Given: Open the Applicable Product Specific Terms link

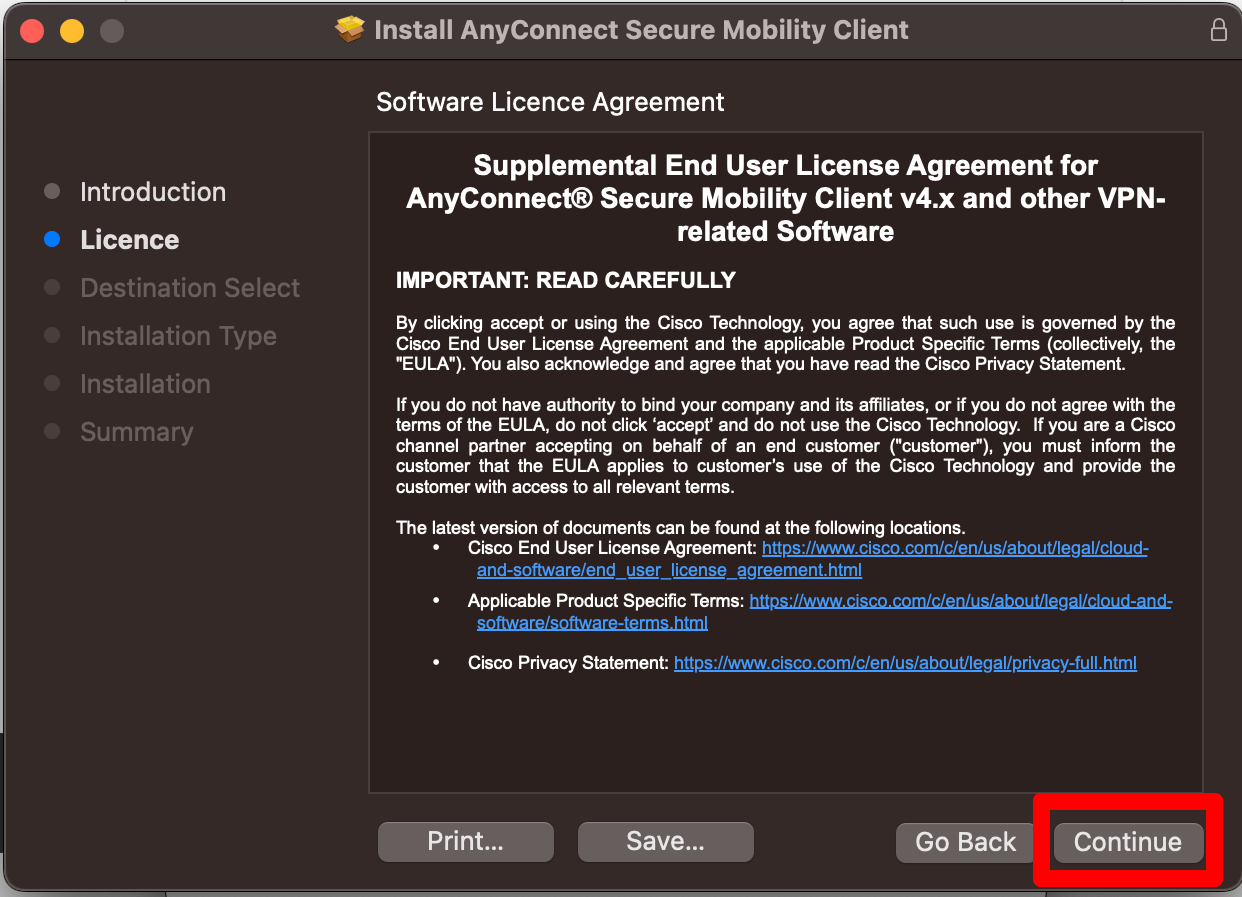Looking at the screenshot, I should pos(960,600).
